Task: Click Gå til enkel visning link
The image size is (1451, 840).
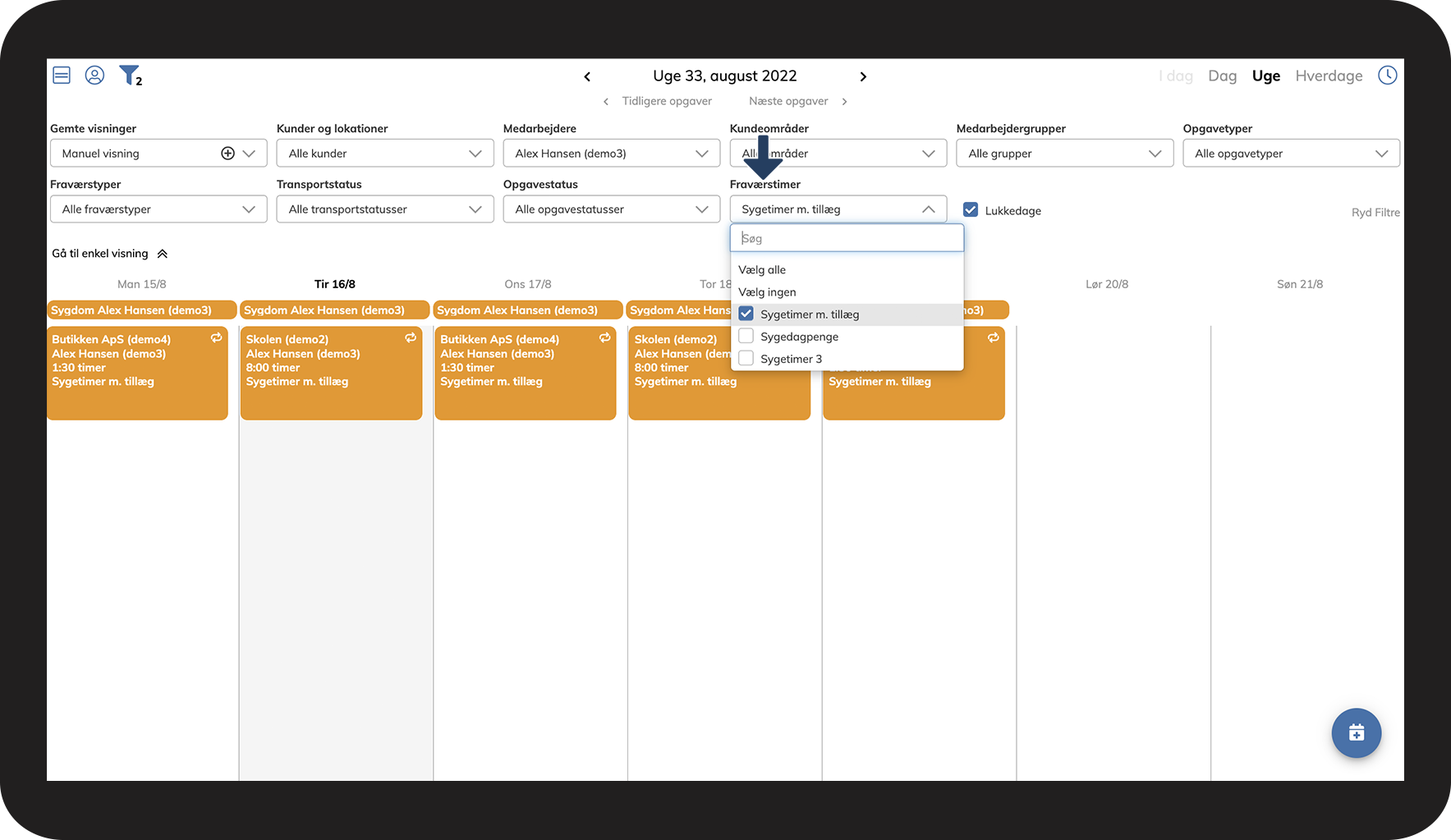Action: click(x=100, y=254)
